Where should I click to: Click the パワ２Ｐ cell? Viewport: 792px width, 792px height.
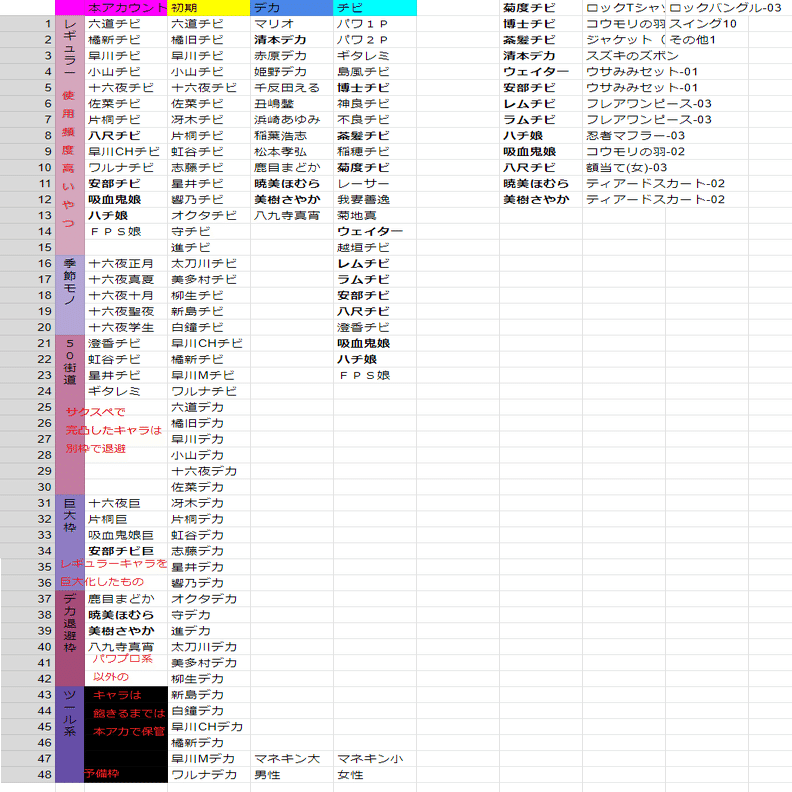click(375, 40)
